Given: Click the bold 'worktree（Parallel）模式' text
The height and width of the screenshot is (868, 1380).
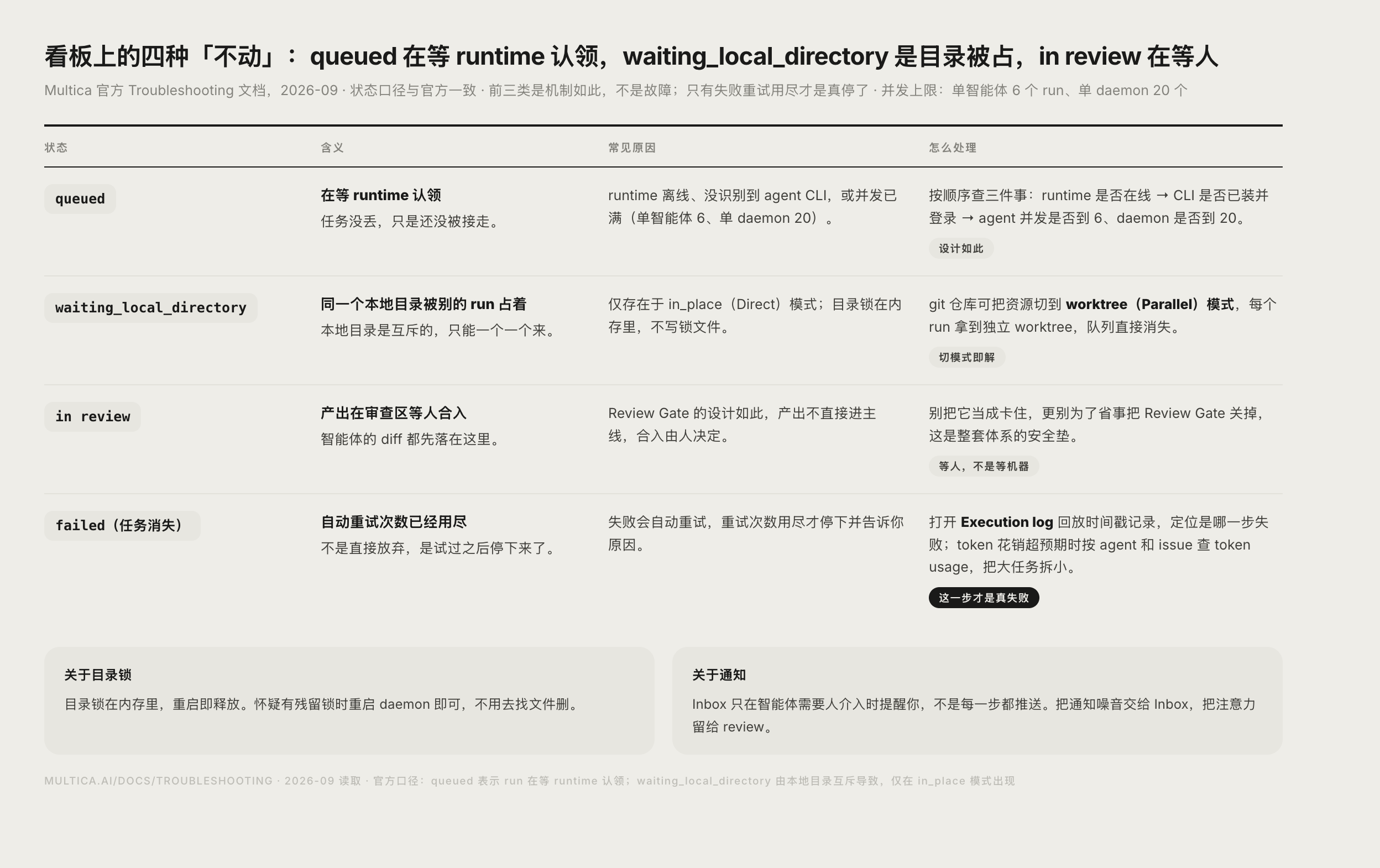Looking at the screenshot, I should [x=1149, y=304].
